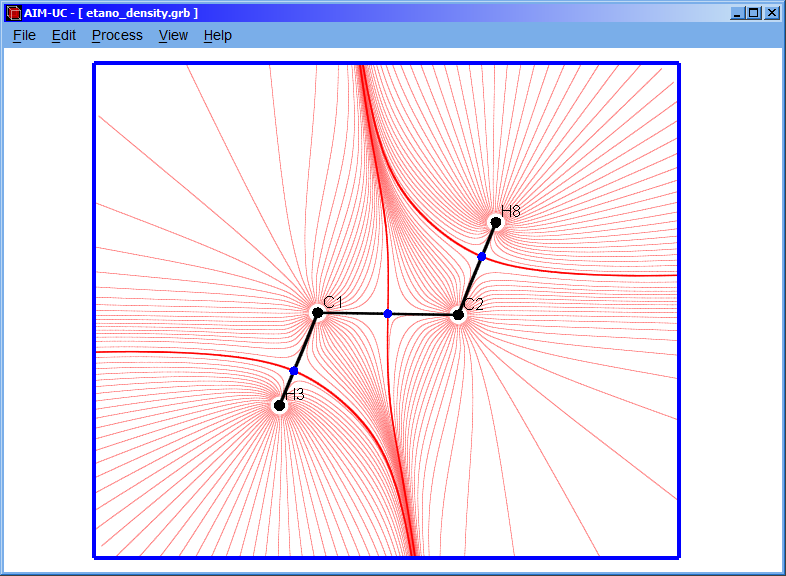786x576 pixels.
Task: Click the H8 text label
Action: coord(511,211)
